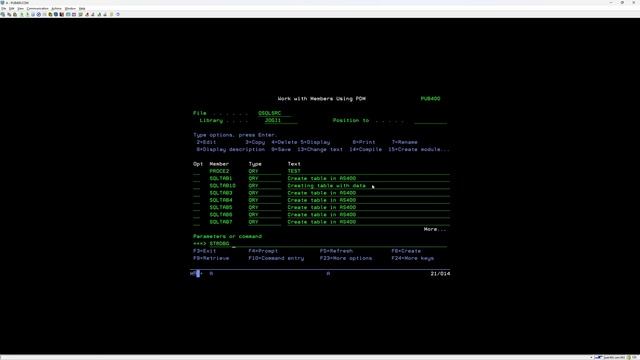Click the Opt field for member PROCE2

[x=196, y=171]
